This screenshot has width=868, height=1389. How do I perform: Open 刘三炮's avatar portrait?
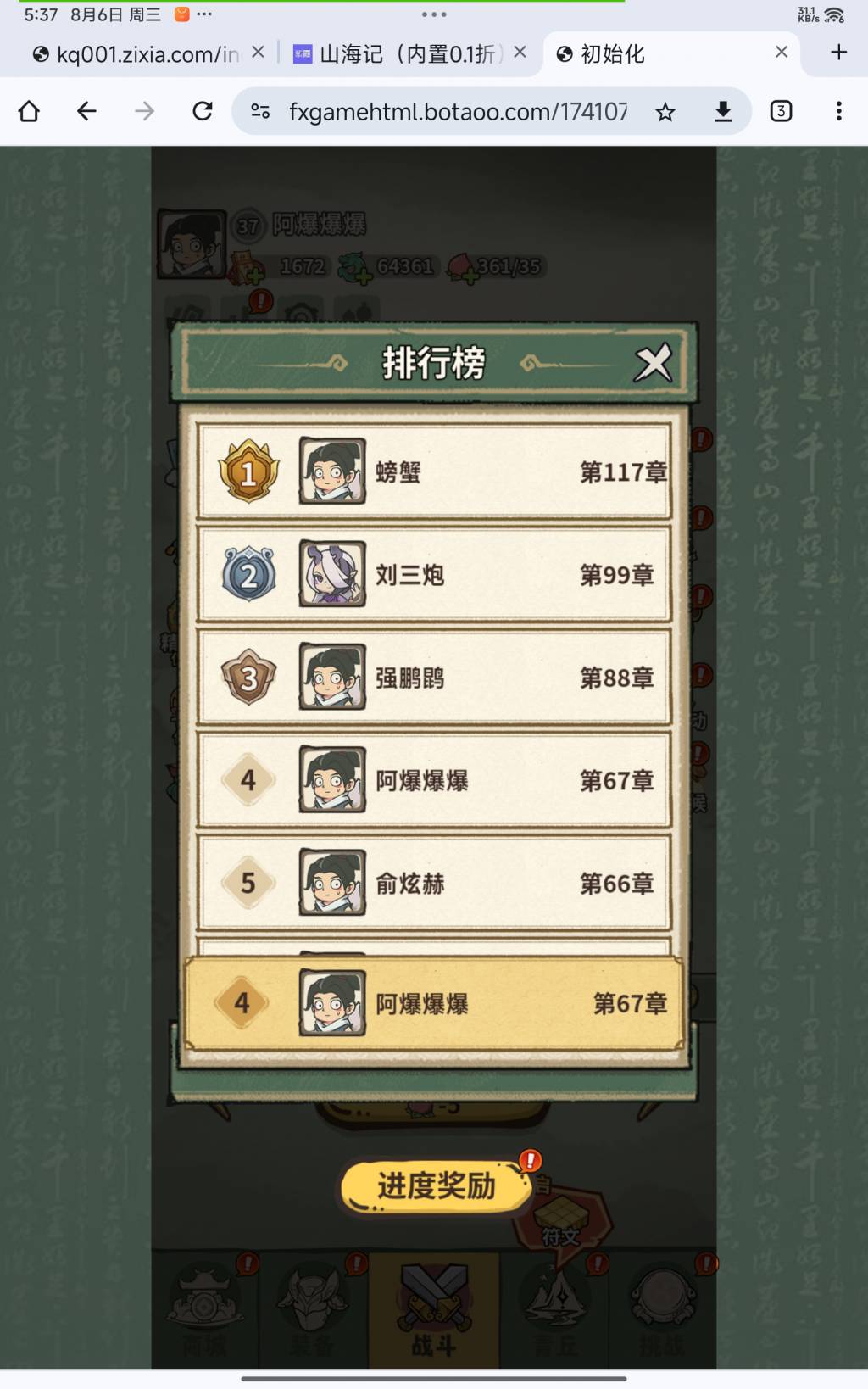click(332, 574)
